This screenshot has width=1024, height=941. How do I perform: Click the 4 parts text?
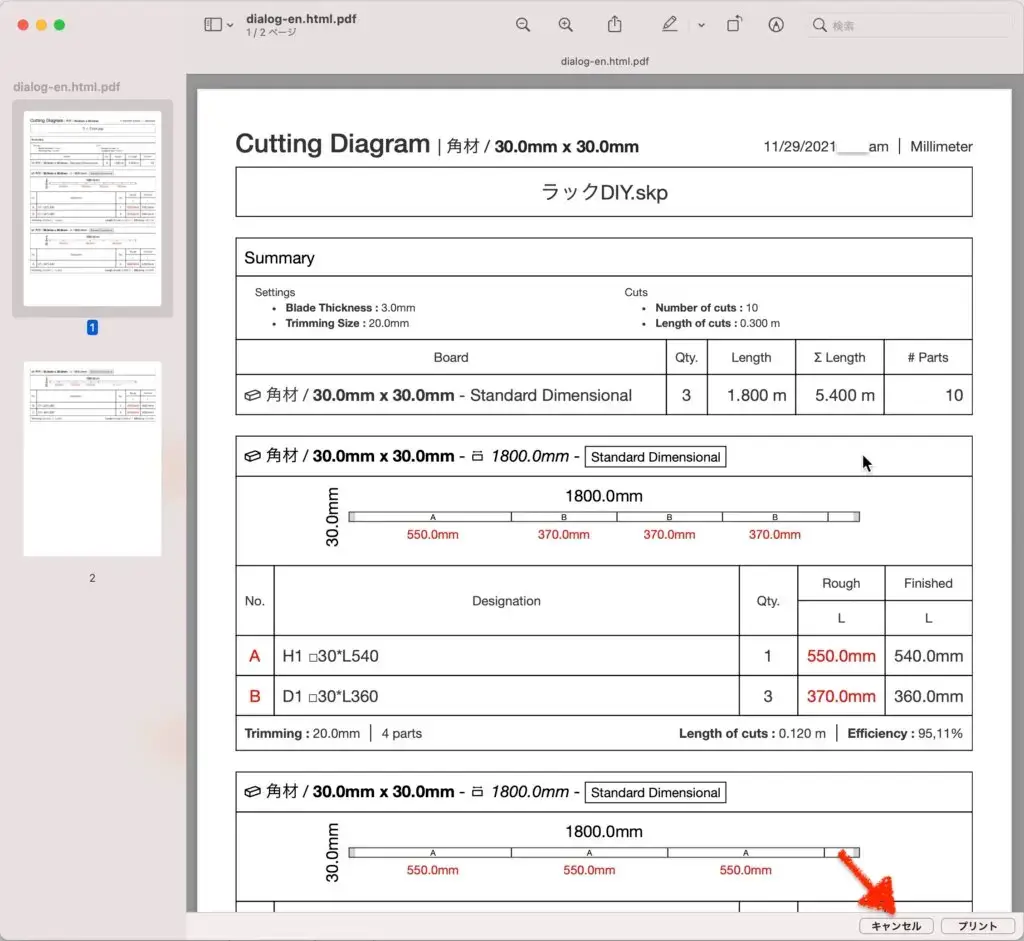click(x=402, y=733)
